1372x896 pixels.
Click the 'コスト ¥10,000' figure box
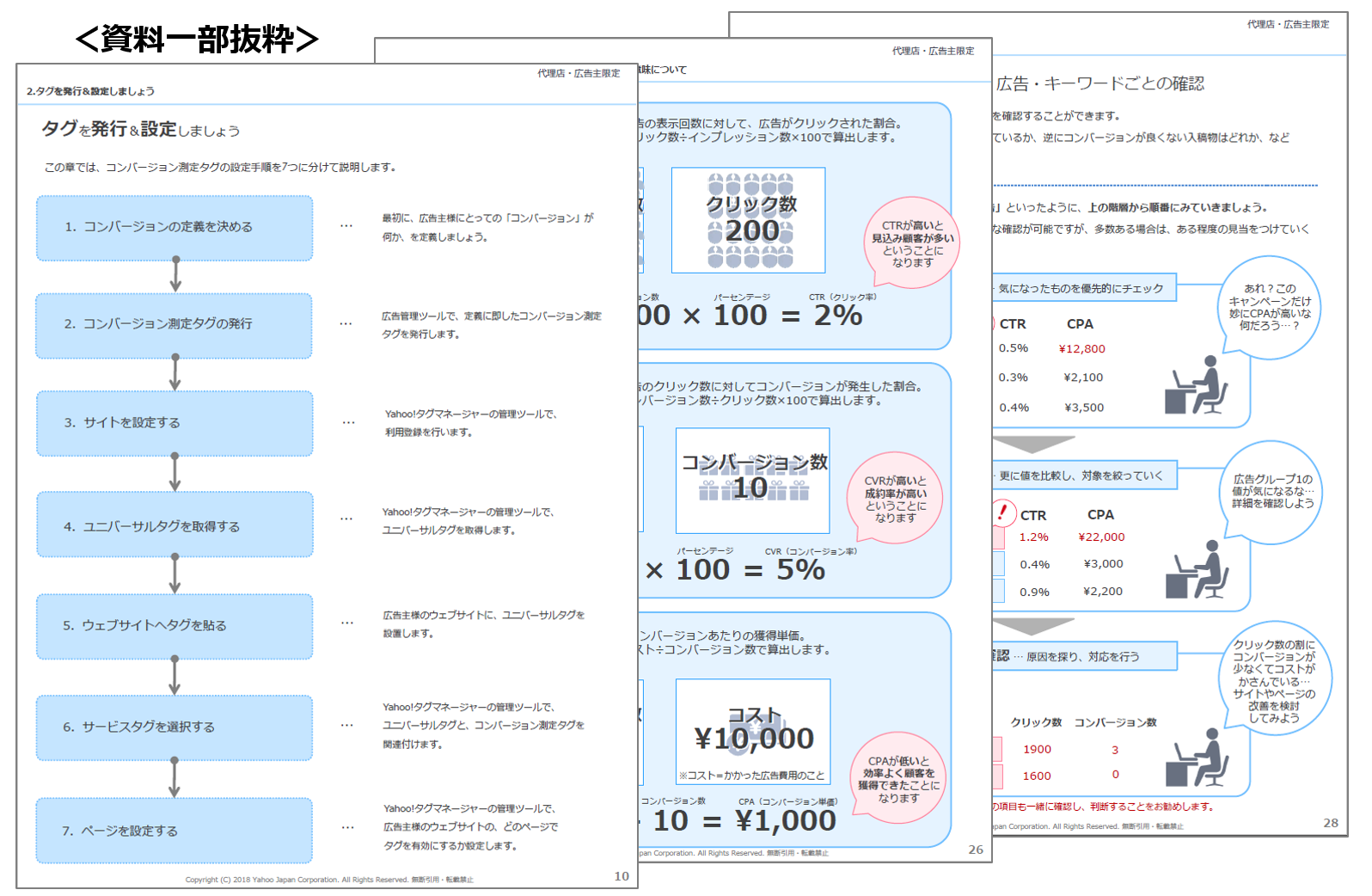(753, 732)
